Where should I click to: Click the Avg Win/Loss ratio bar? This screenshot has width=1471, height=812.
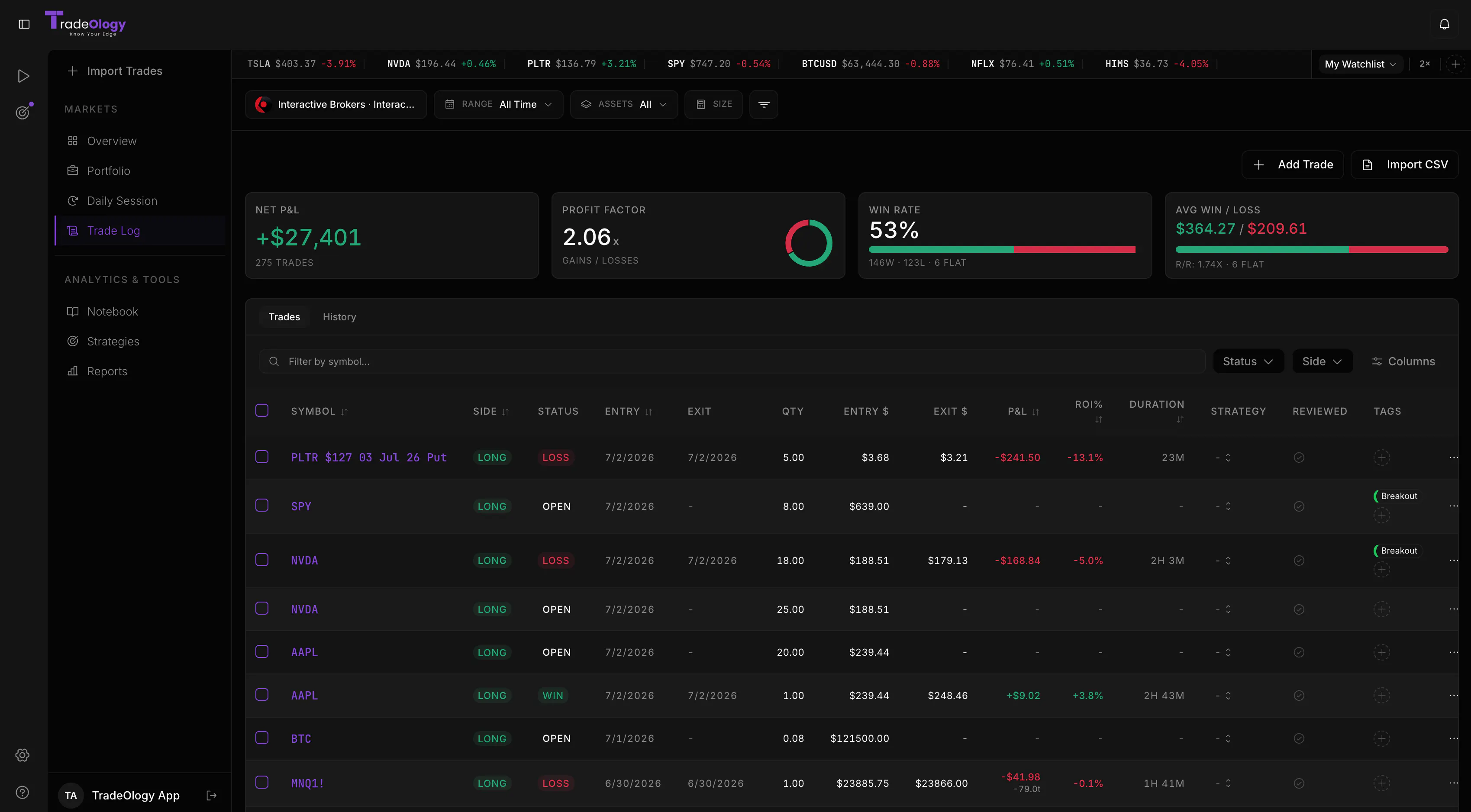(x=1312, y=250)
